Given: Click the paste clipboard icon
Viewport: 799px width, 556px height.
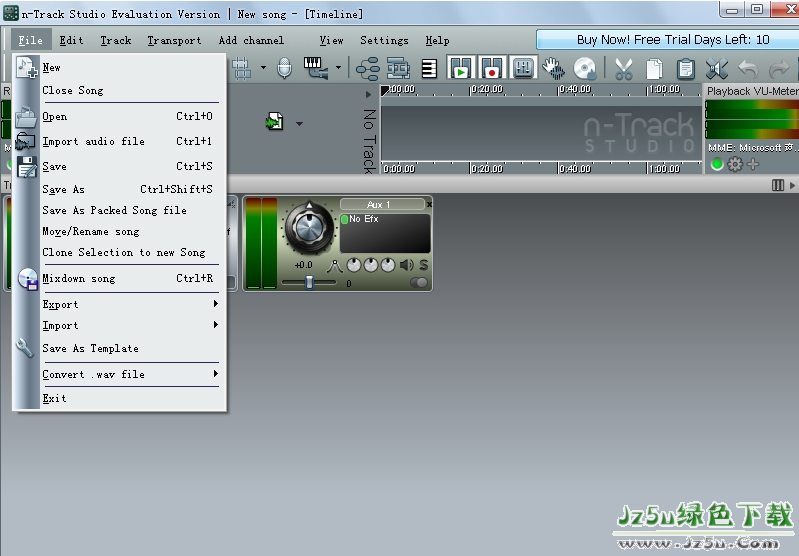Looking at the screenshot, I should click(x=686, y=69).
